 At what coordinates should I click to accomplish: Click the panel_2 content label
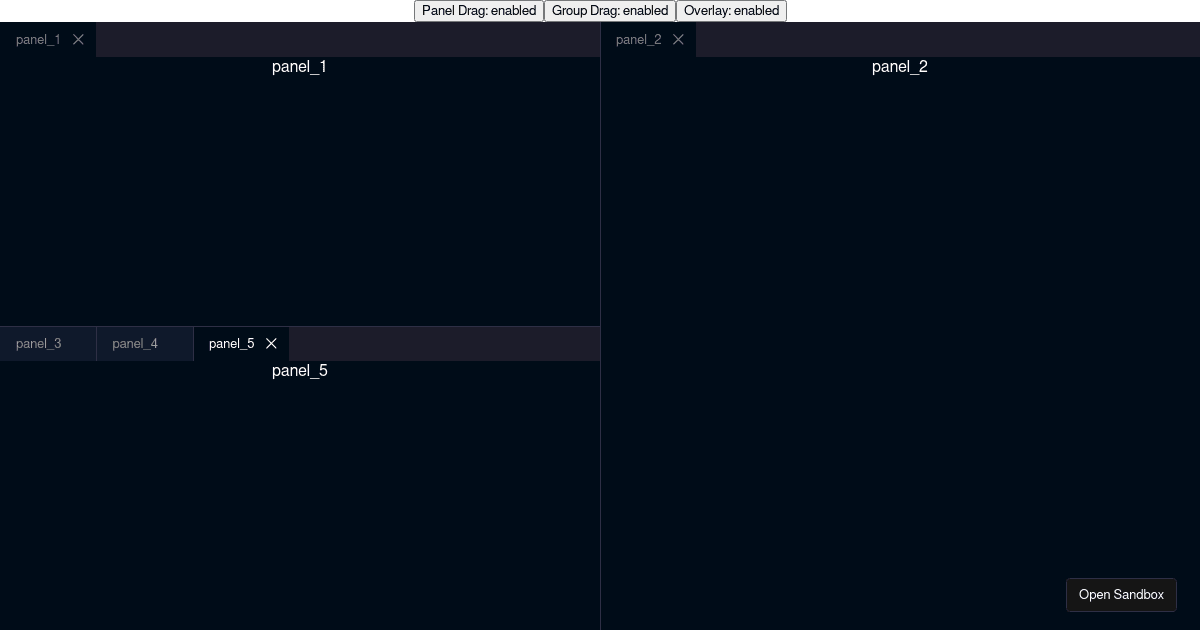900,67
